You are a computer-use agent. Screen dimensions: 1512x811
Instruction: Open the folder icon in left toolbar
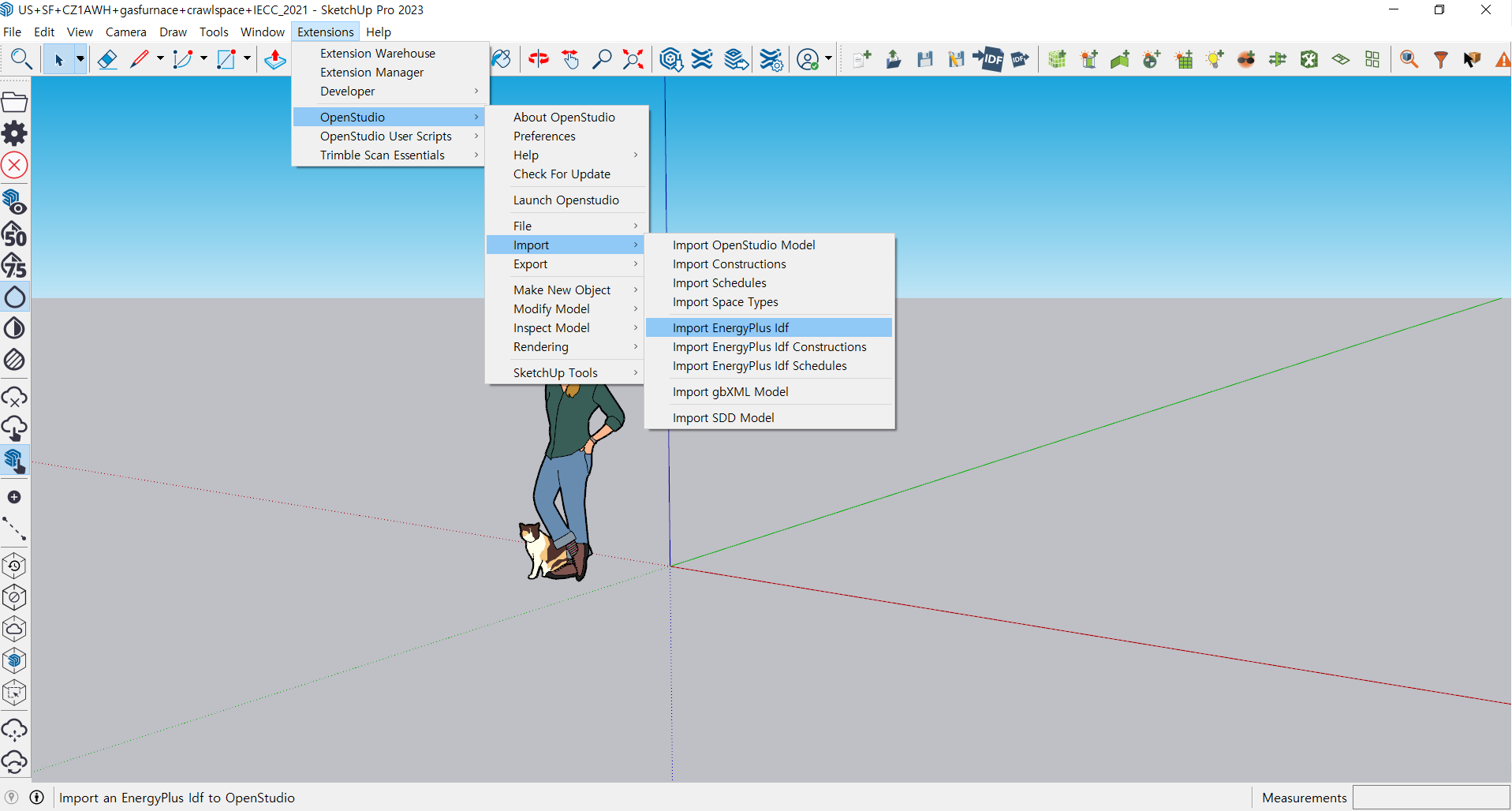coord(15,102)
